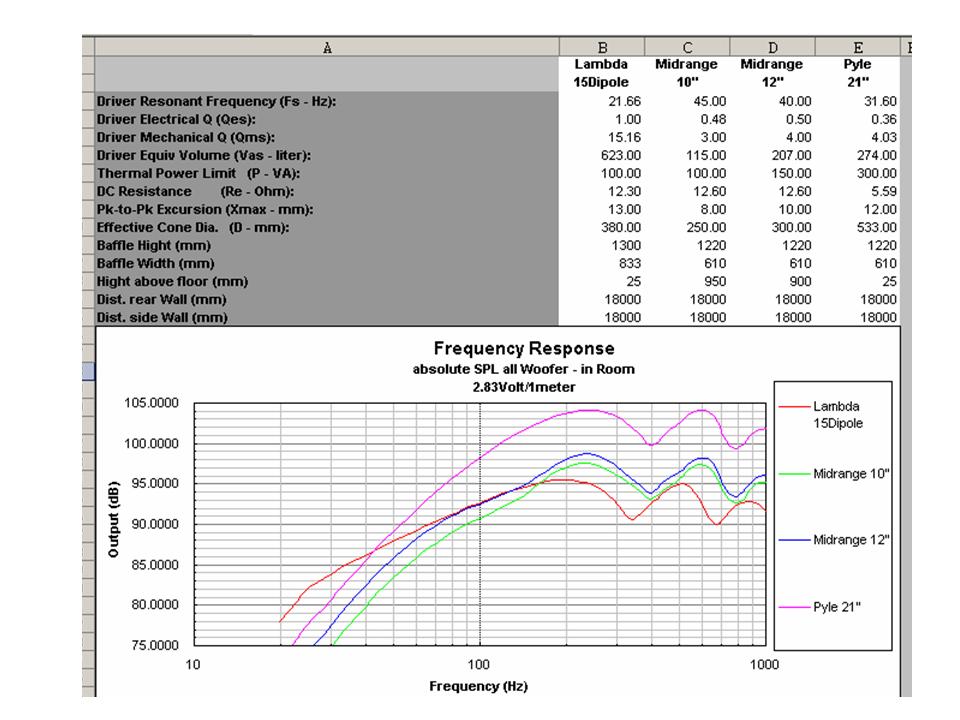Select 'Driver Mechanical Q (Qms)' label cell
Viewport: 960px width, 720px height.
327,137
